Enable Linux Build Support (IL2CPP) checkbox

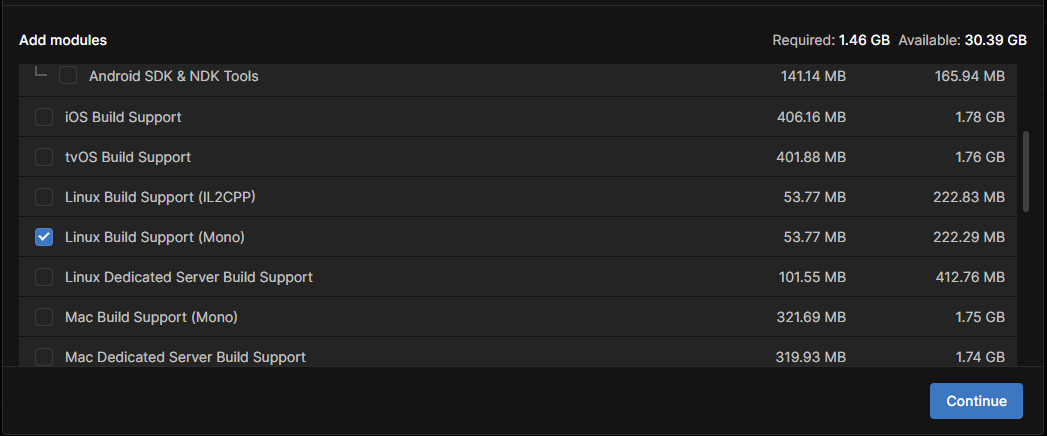click(44, 197)
